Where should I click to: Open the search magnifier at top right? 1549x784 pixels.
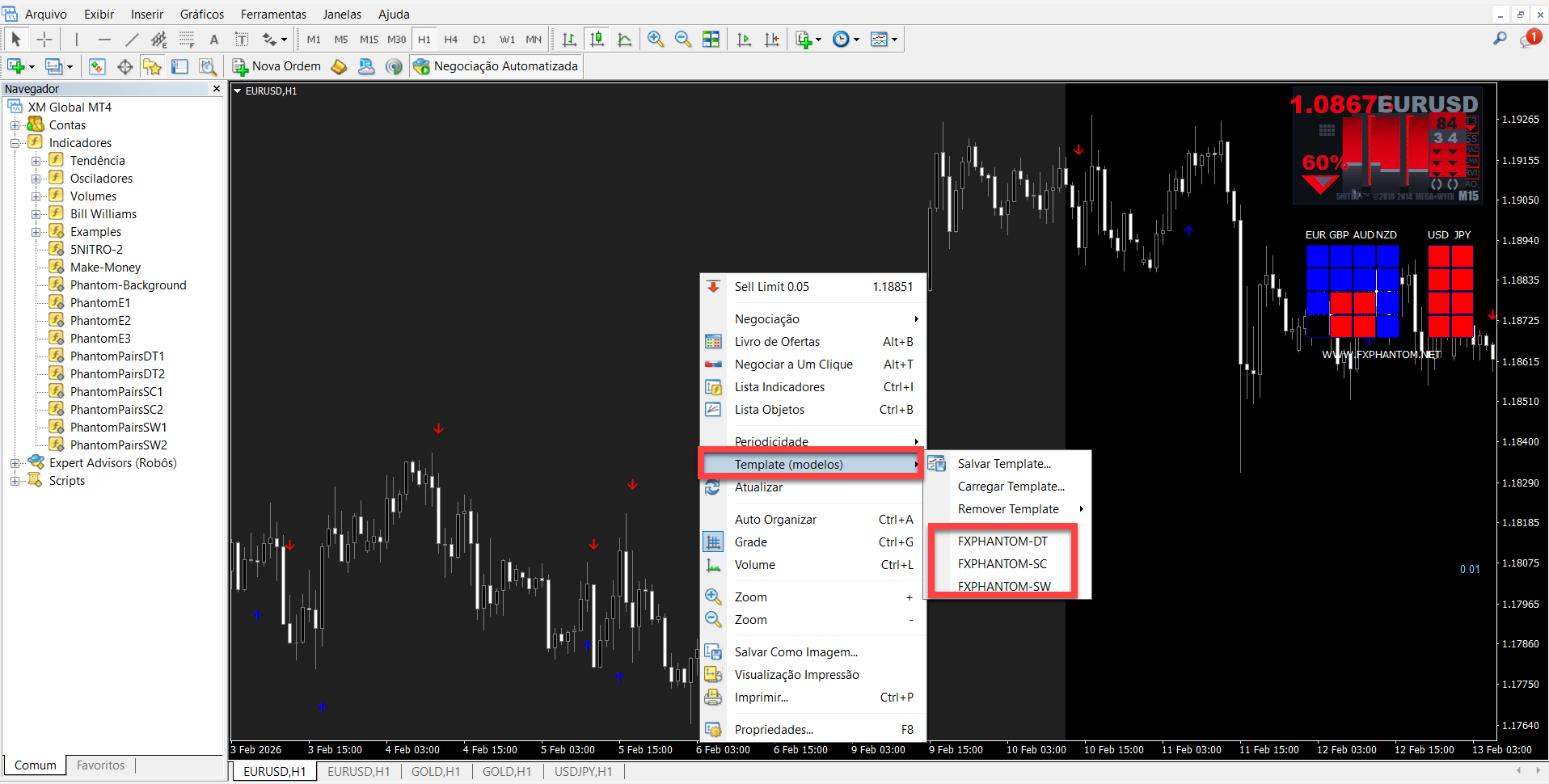(1500, 39)
